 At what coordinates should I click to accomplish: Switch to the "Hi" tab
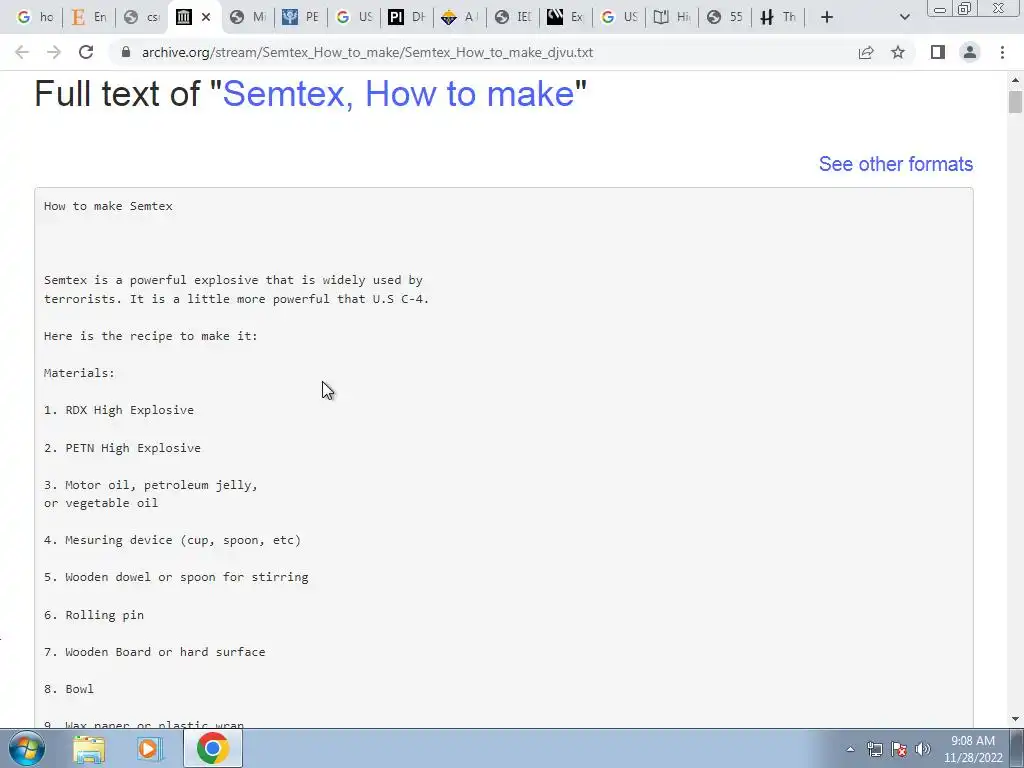[671, 17]
